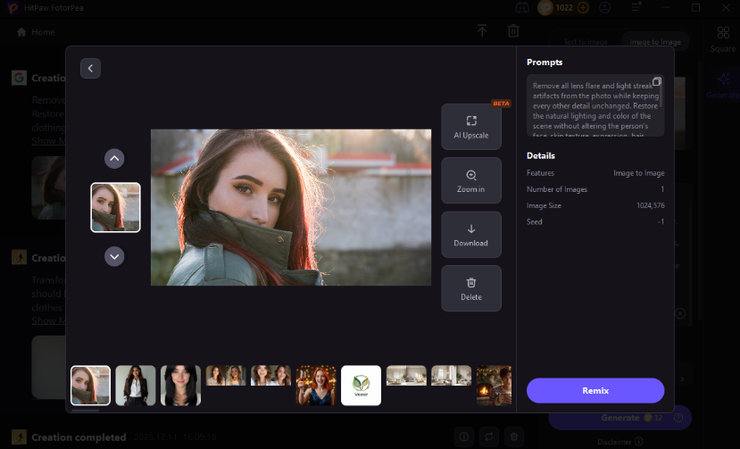Open AI Upscale tool

[471, 127]
